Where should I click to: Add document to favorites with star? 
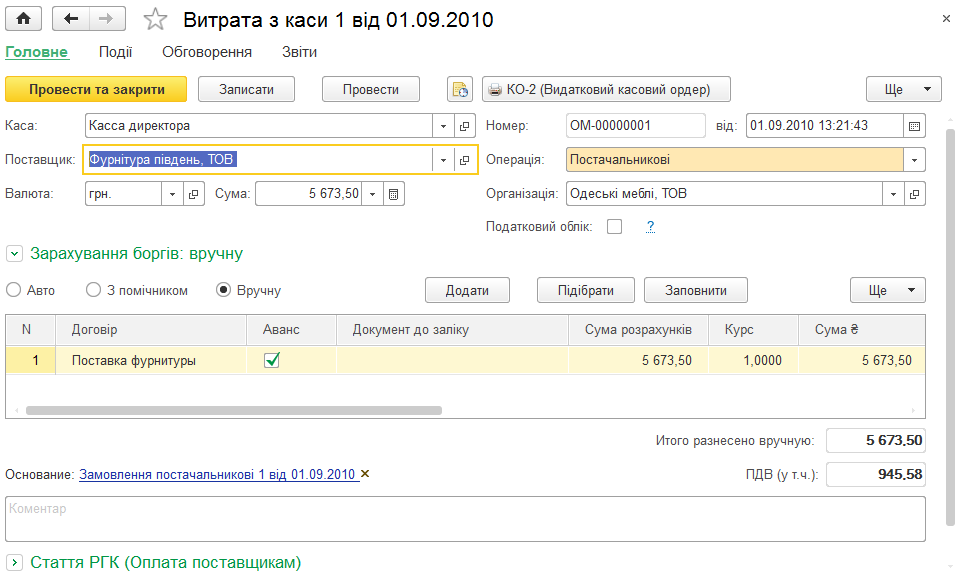pos(155,19)
